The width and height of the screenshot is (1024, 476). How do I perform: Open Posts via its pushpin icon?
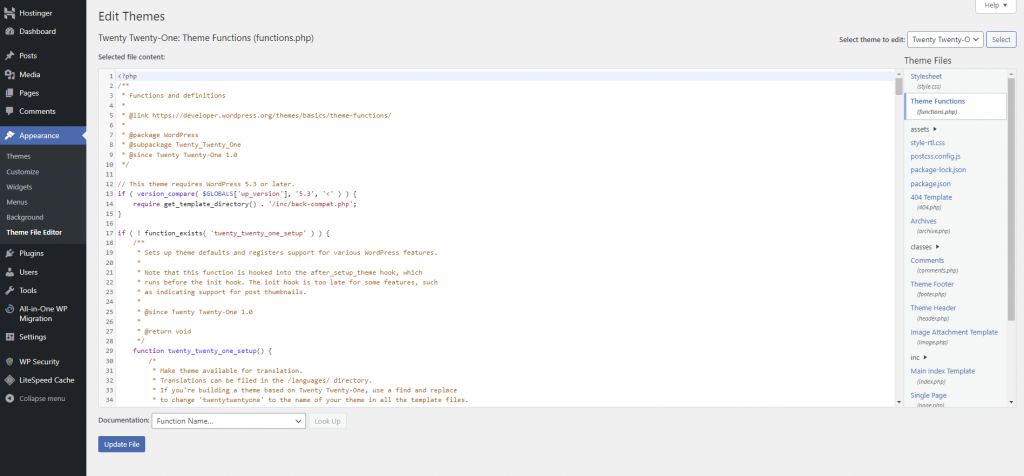point(9,56)
